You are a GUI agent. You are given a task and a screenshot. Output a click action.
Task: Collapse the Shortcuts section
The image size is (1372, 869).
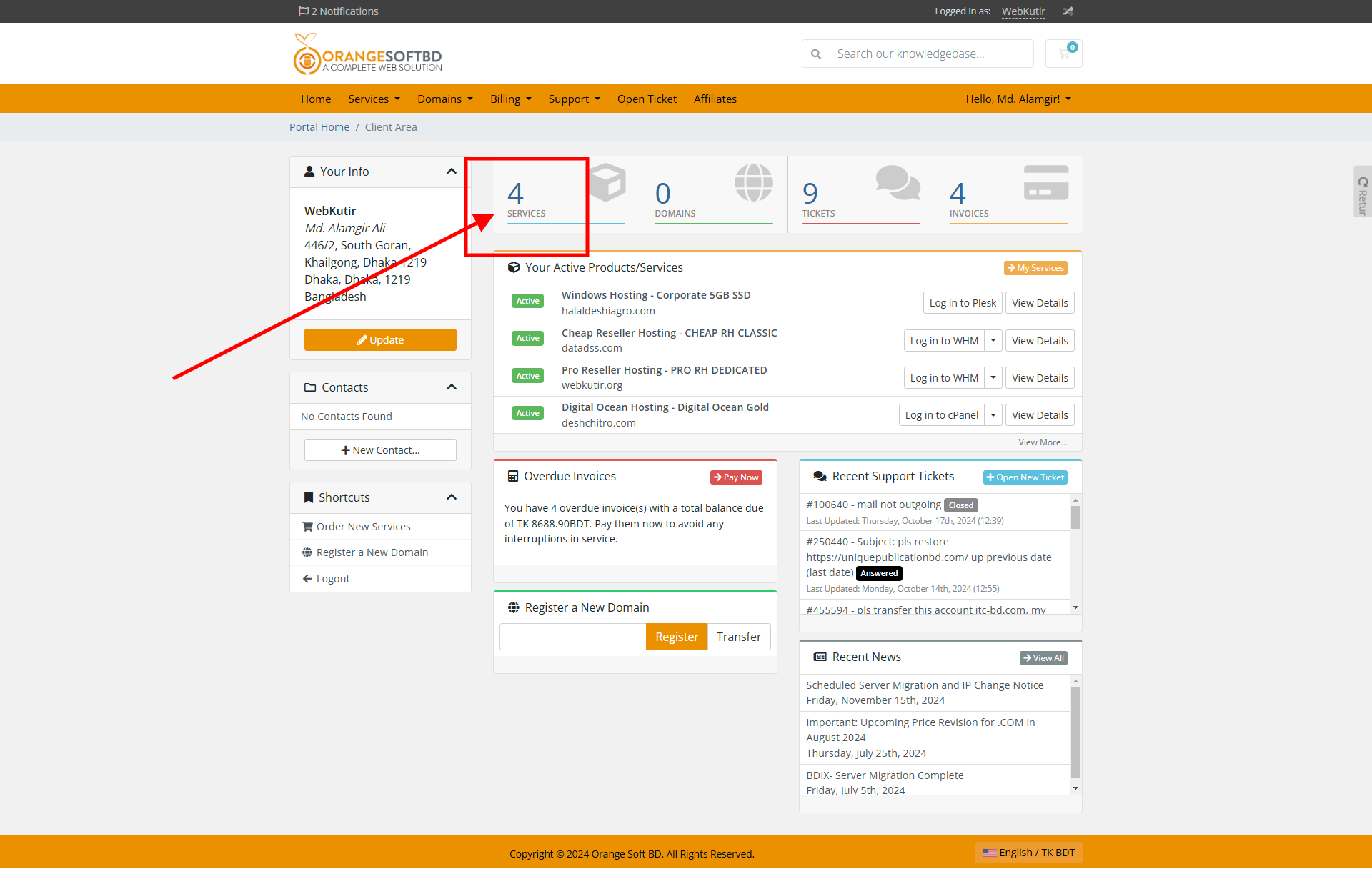pyautogui.click(x=452, y=497)
